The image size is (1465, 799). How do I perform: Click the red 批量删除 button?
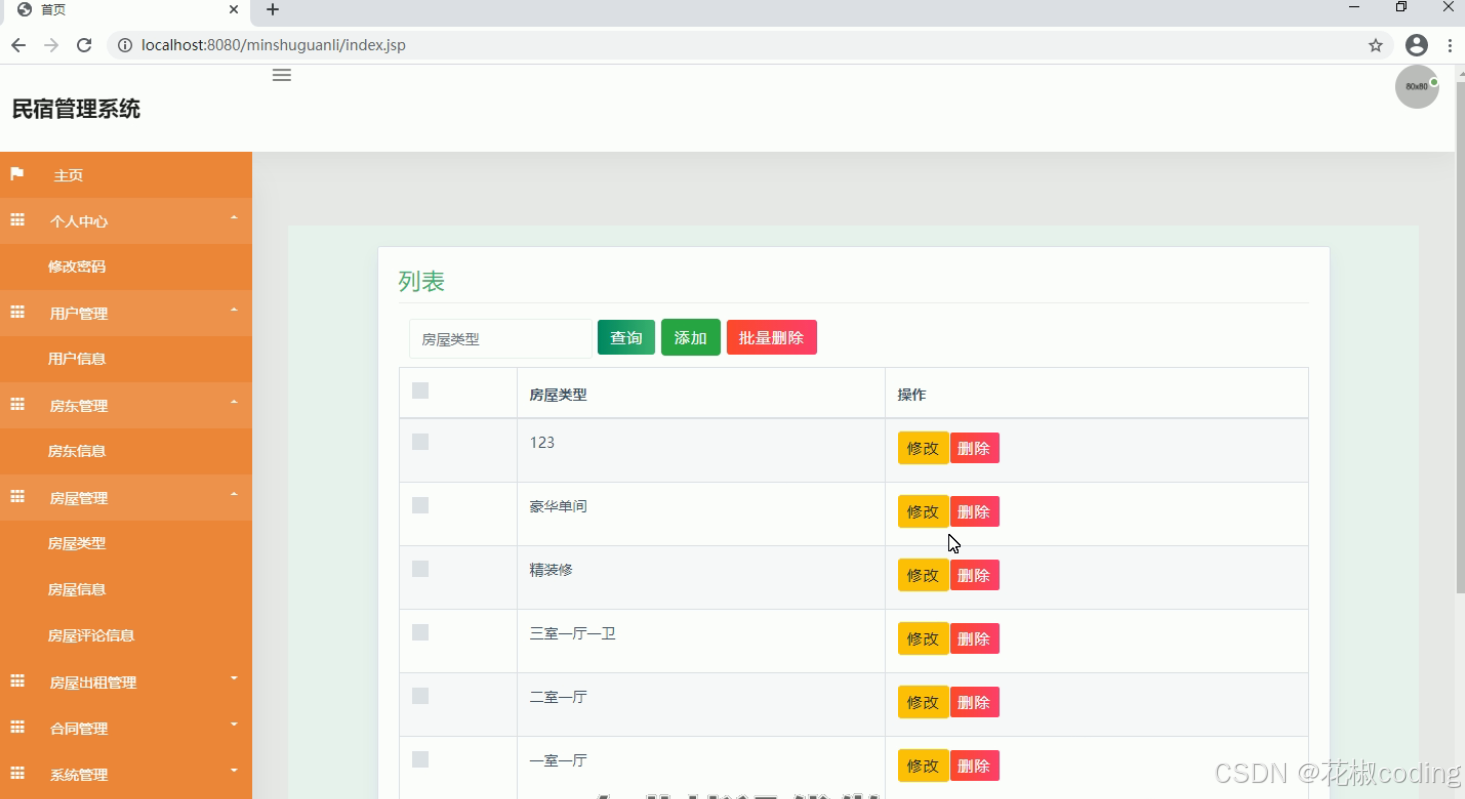tap(771, 338)
